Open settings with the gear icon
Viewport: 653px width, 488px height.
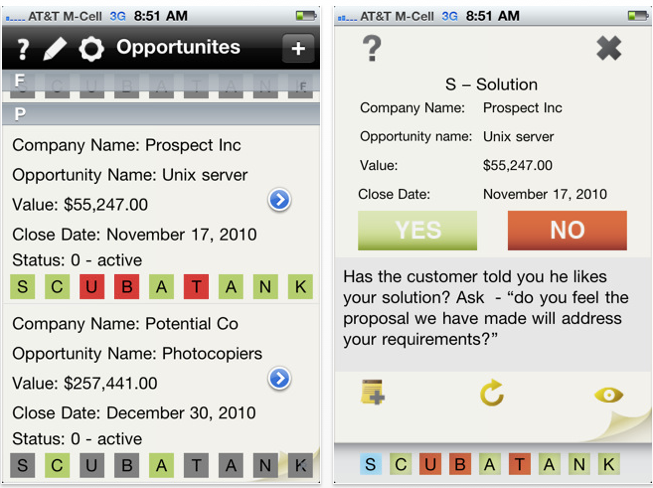coord(91,49)
